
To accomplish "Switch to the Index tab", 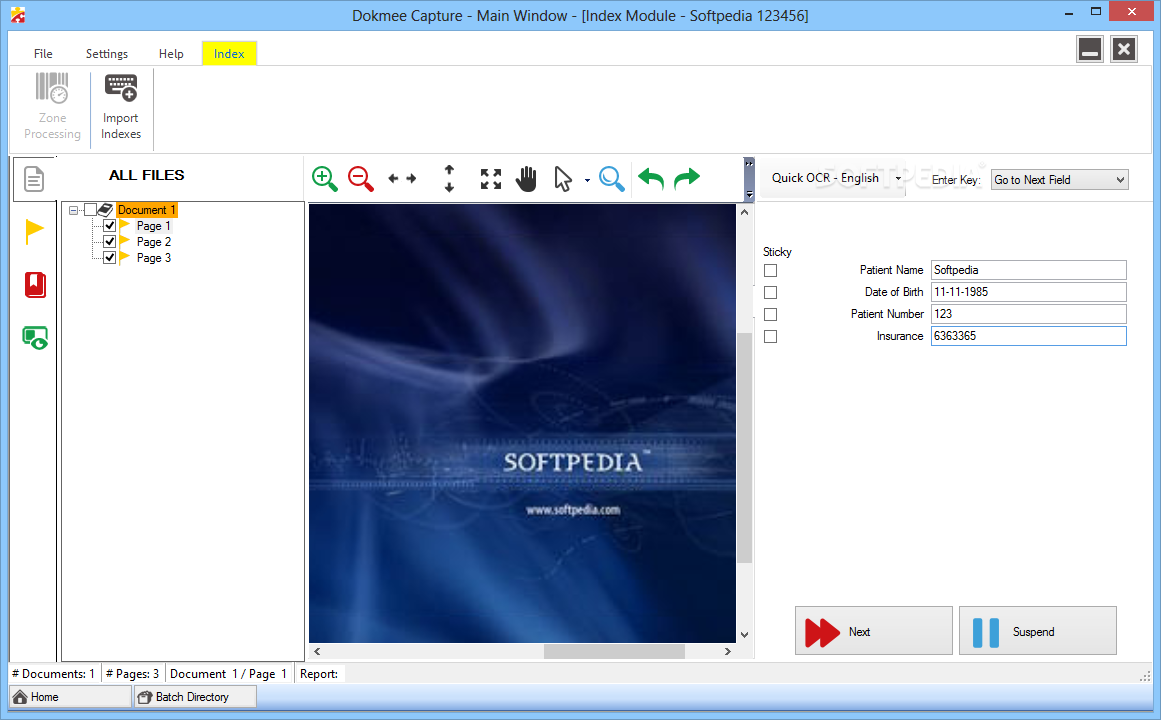I will 229,53.
